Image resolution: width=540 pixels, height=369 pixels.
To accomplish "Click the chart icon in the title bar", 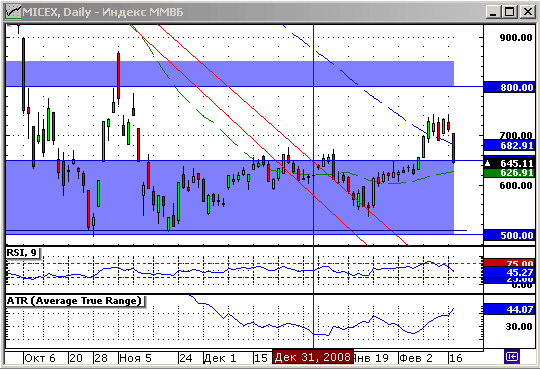I will tap(13, 12).
